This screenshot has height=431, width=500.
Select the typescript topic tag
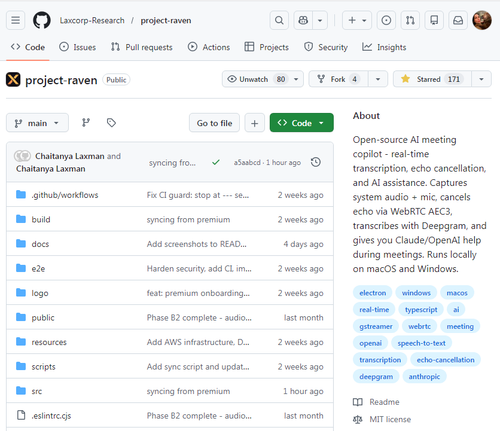tap(421, 309)
